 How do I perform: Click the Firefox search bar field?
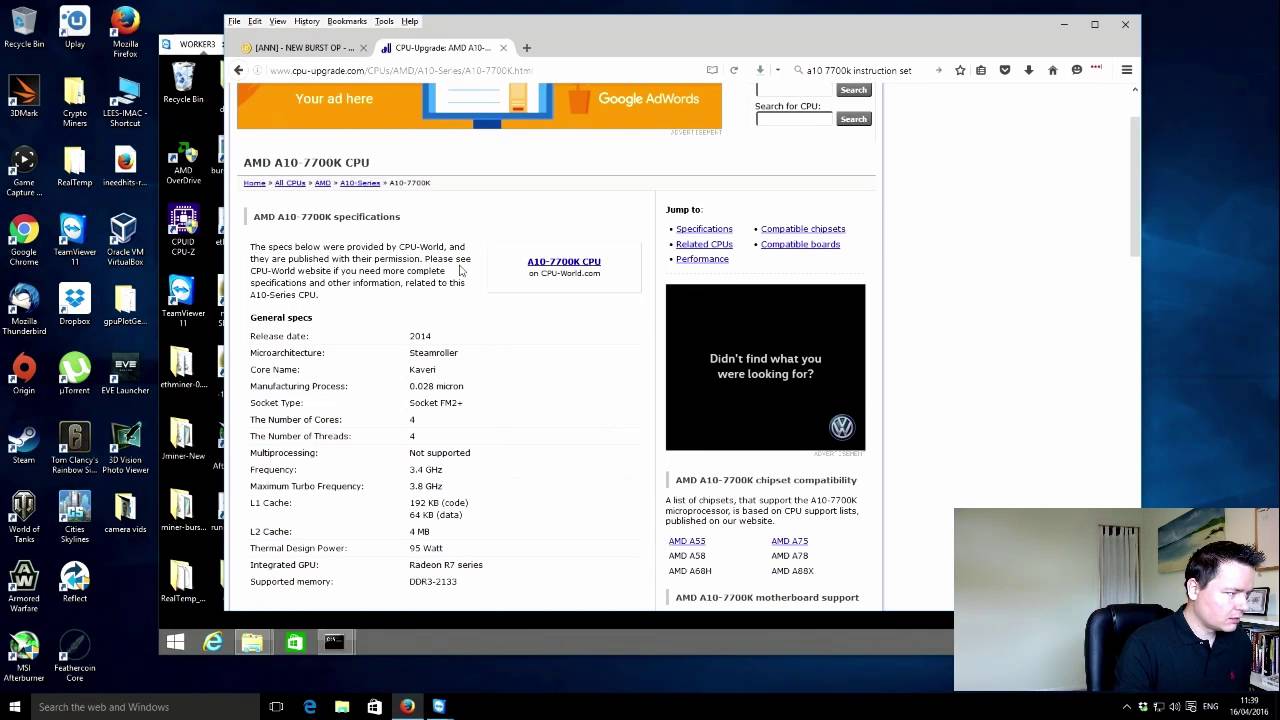(866, 70)
